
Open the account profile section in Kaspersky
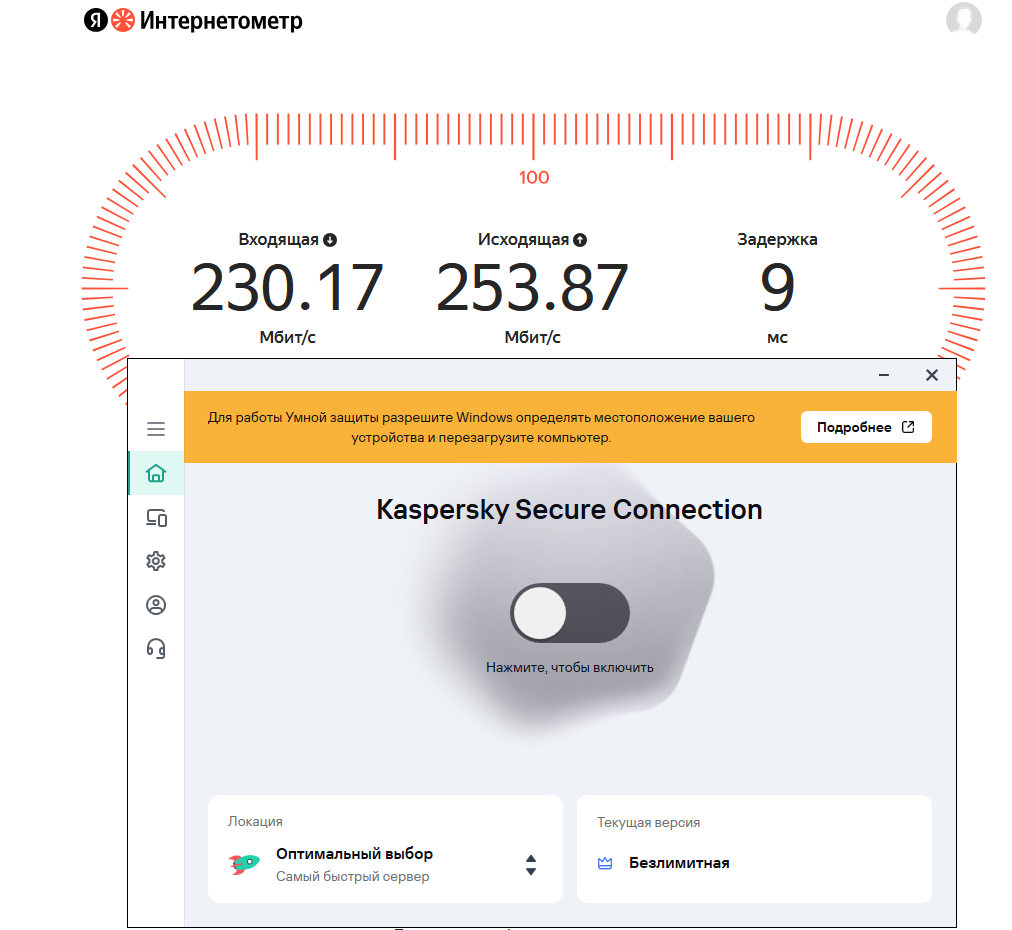pyautogui.click(x=156, y=605)
